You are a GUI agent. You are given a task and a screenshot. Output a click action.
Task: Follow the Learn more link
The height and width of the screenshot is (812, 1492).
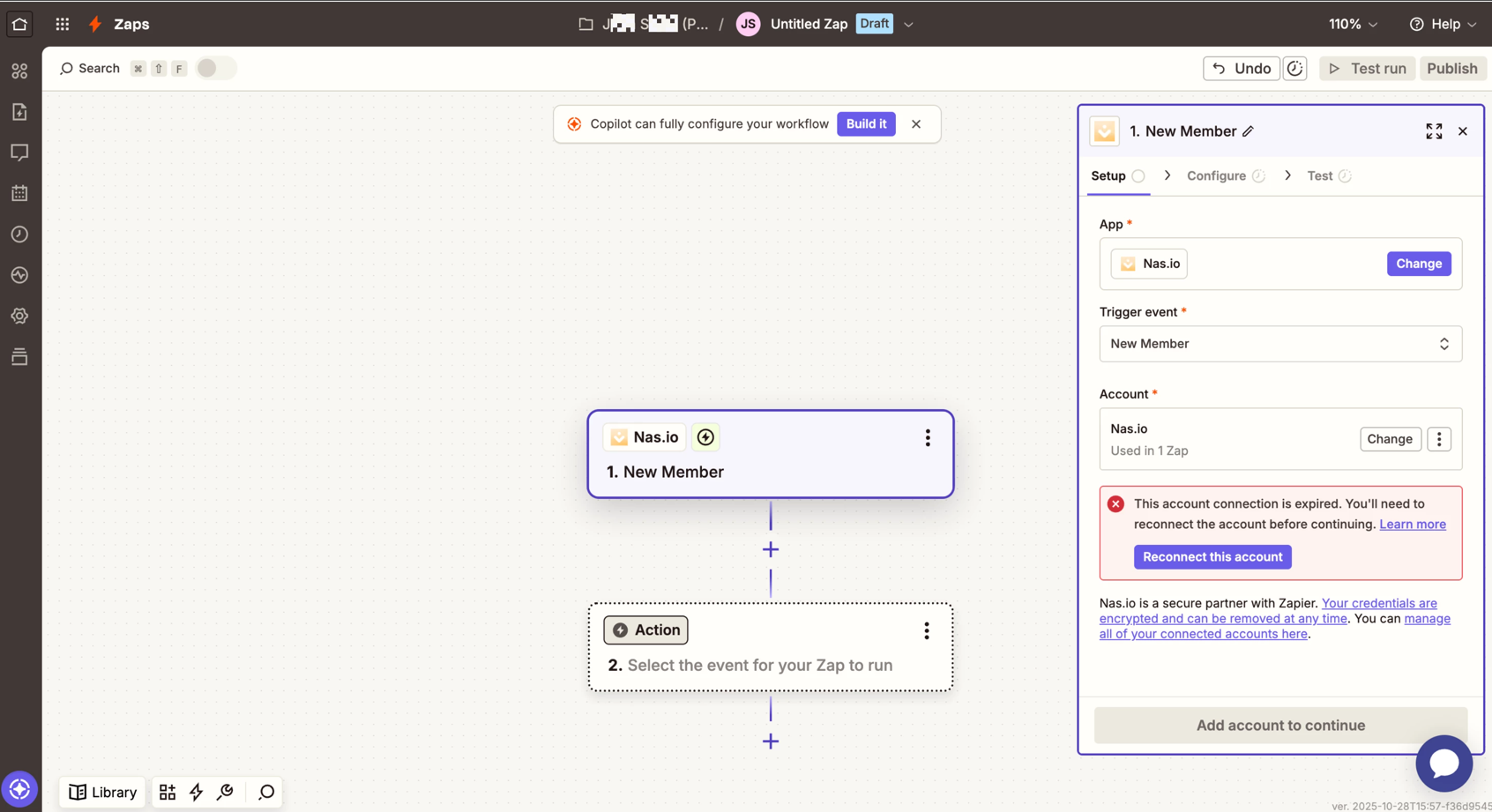pyautogui.click(x=1412, y=525)
